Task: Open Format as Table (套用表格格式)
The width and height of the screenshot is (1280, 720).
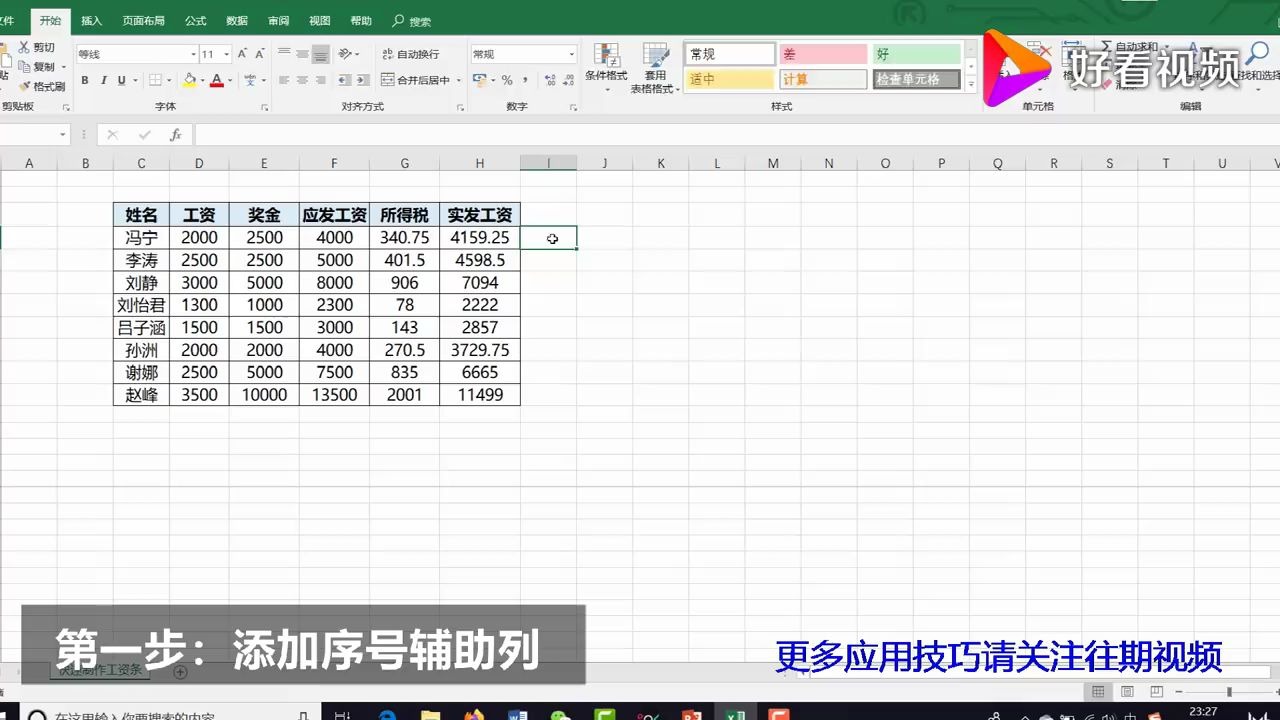Action: [x=655, y=68]
